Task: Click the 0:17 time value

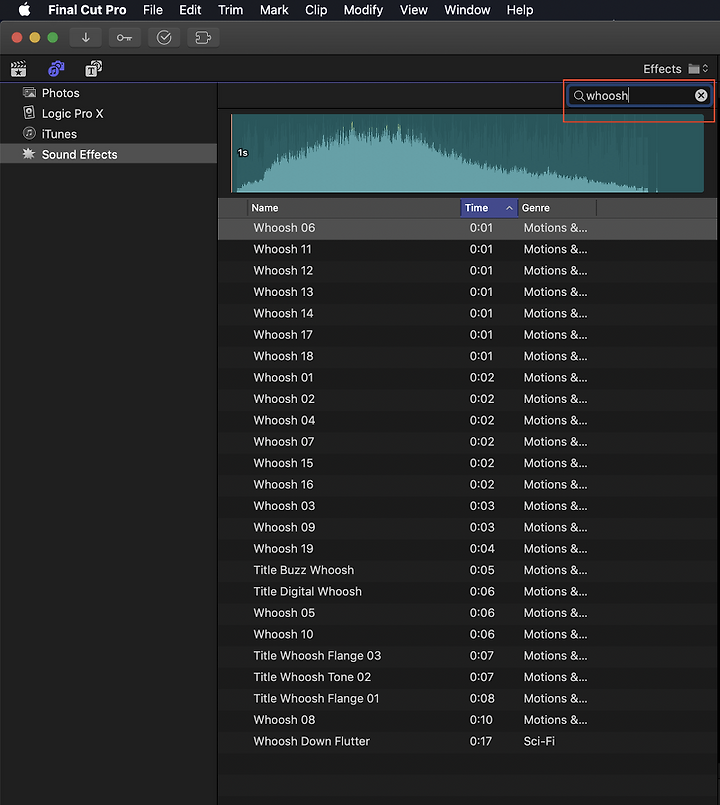Action: click(x=481, y=741)
